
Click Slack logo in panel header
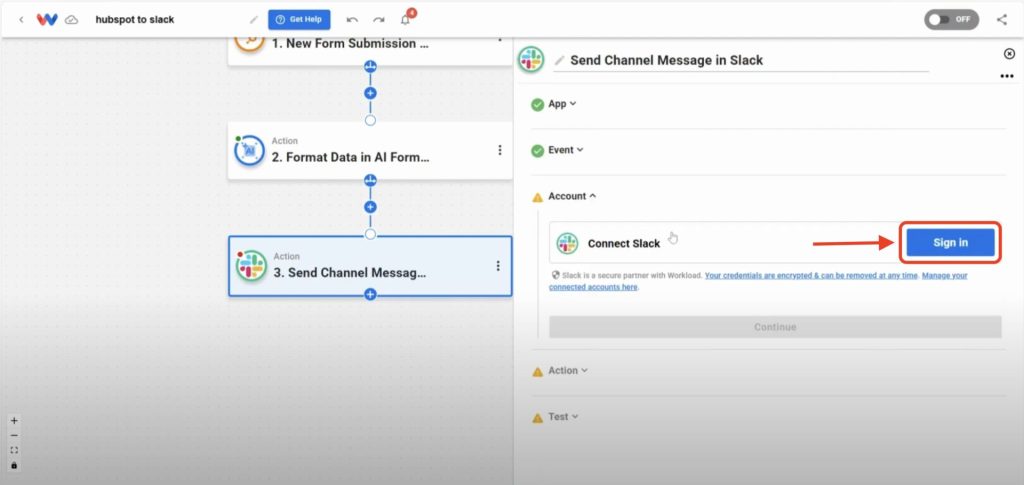[532, 59]
